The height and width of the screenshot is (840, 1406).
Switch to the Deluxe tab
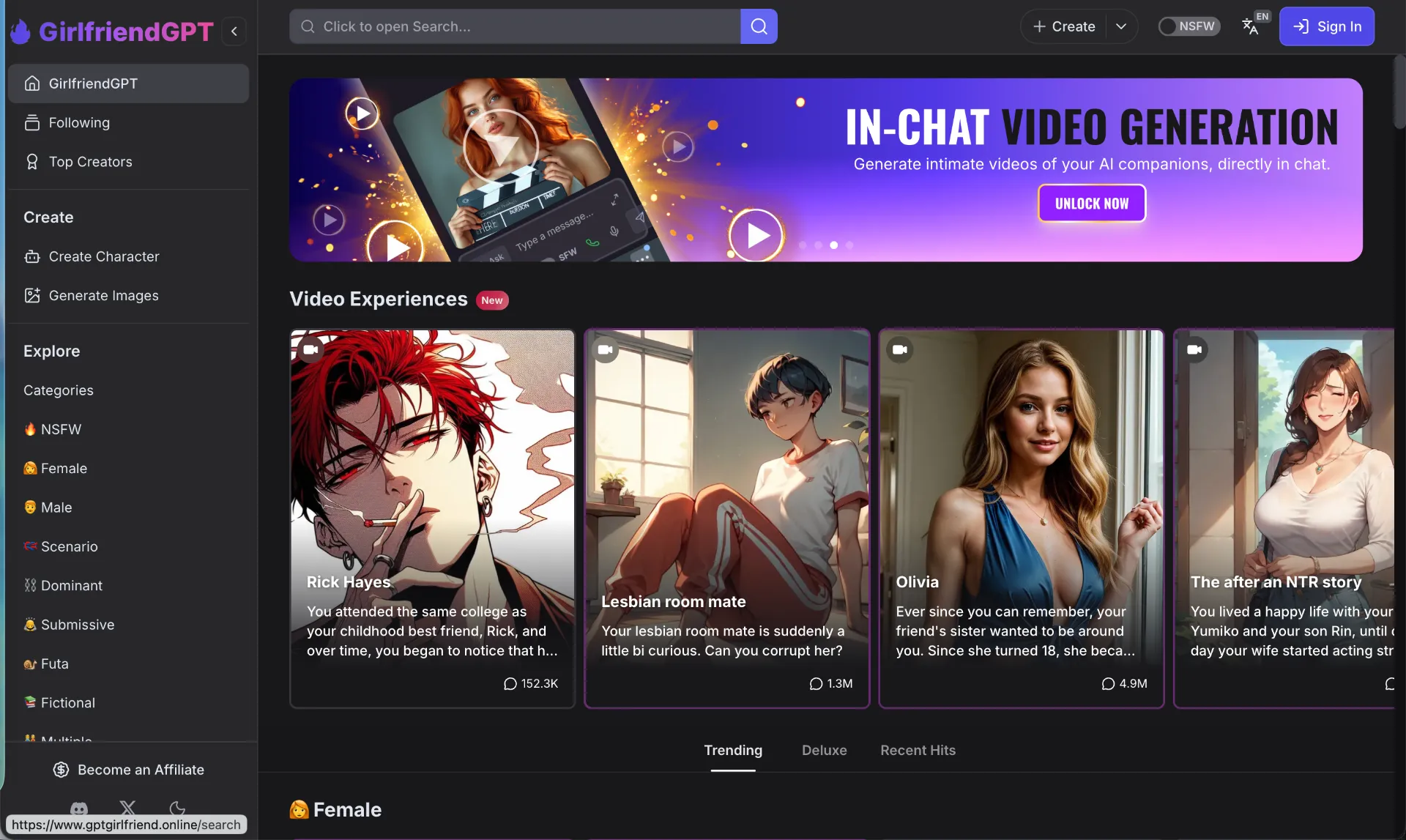[x=824, y=750]
